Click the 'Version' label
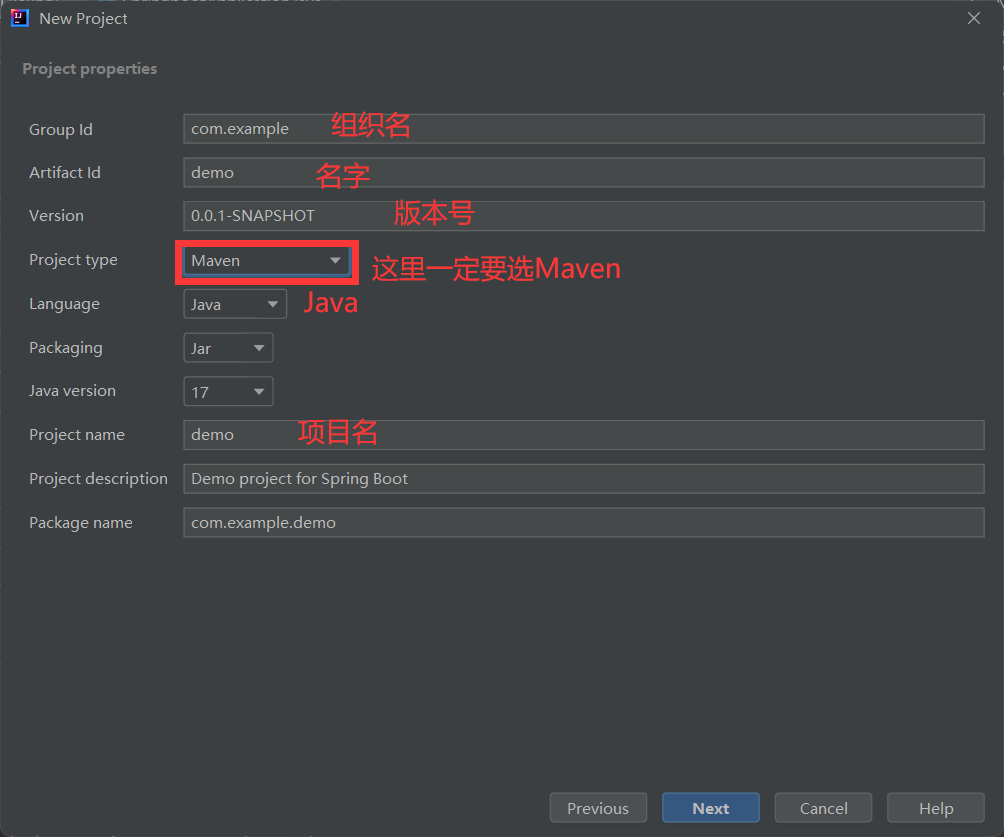 (x=56, y=216)
